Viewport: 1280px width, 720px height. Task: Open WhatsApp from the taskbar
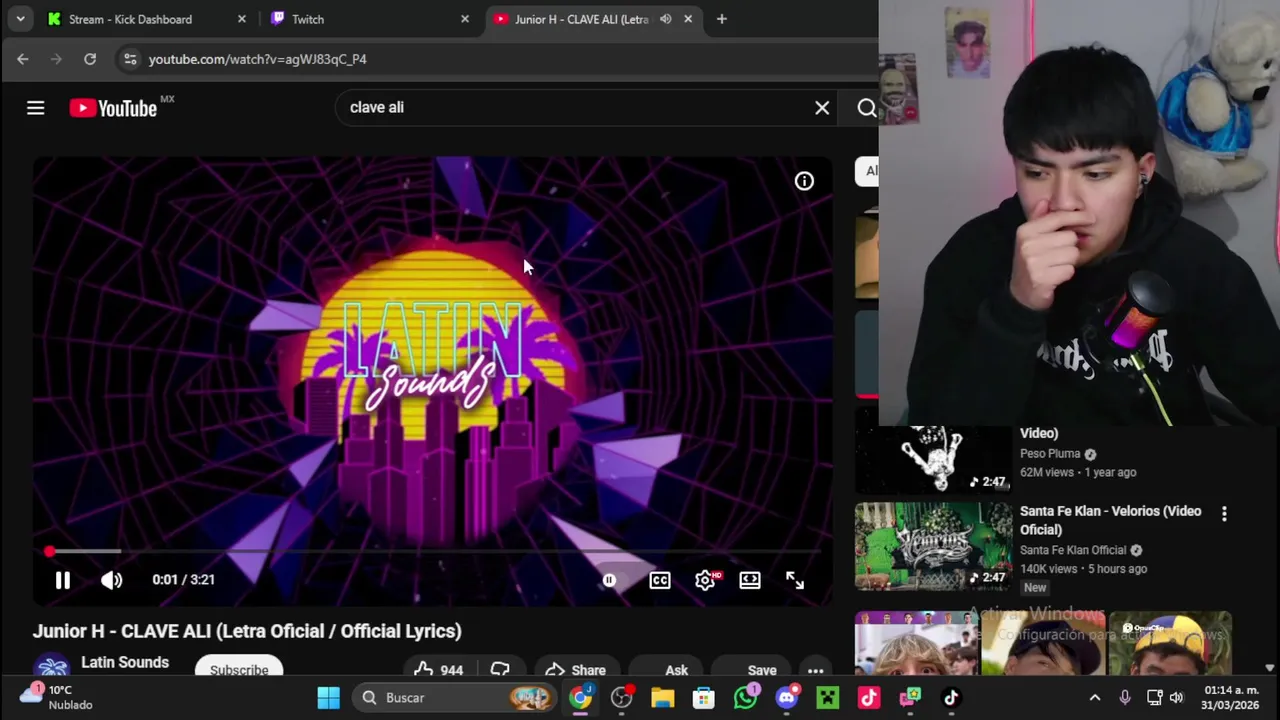tap(745, 698)
